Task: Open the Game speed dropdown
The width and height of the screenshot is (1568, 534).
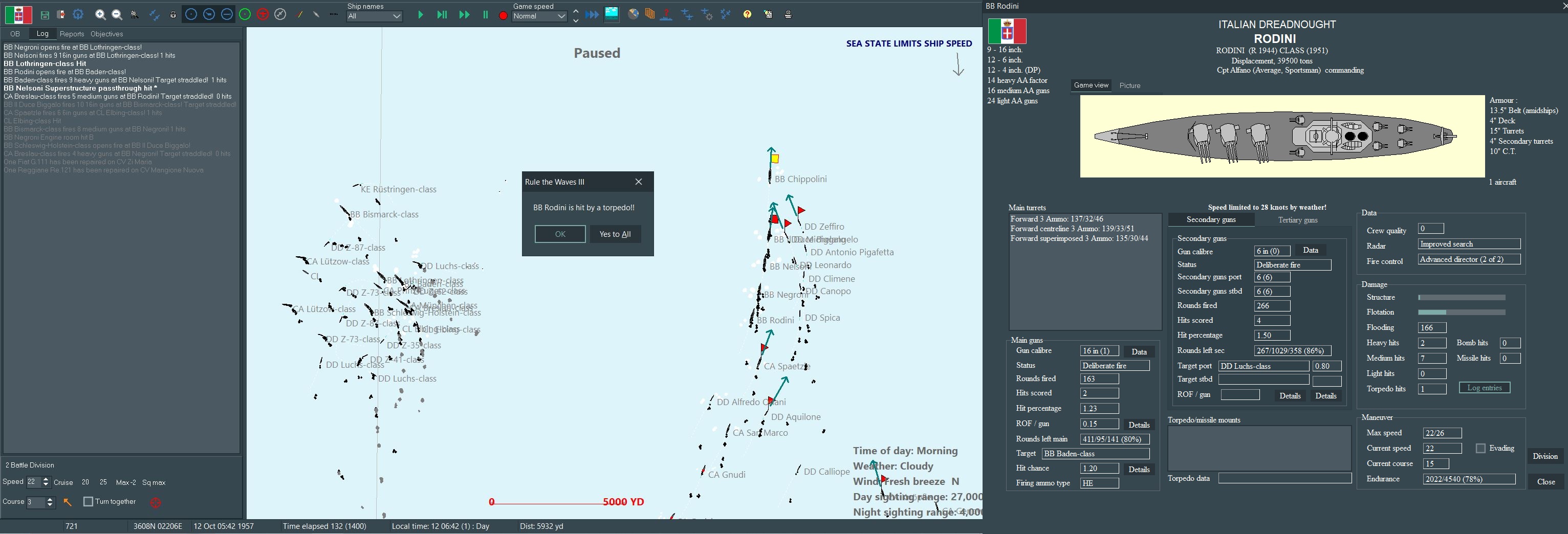Action: 539,16
